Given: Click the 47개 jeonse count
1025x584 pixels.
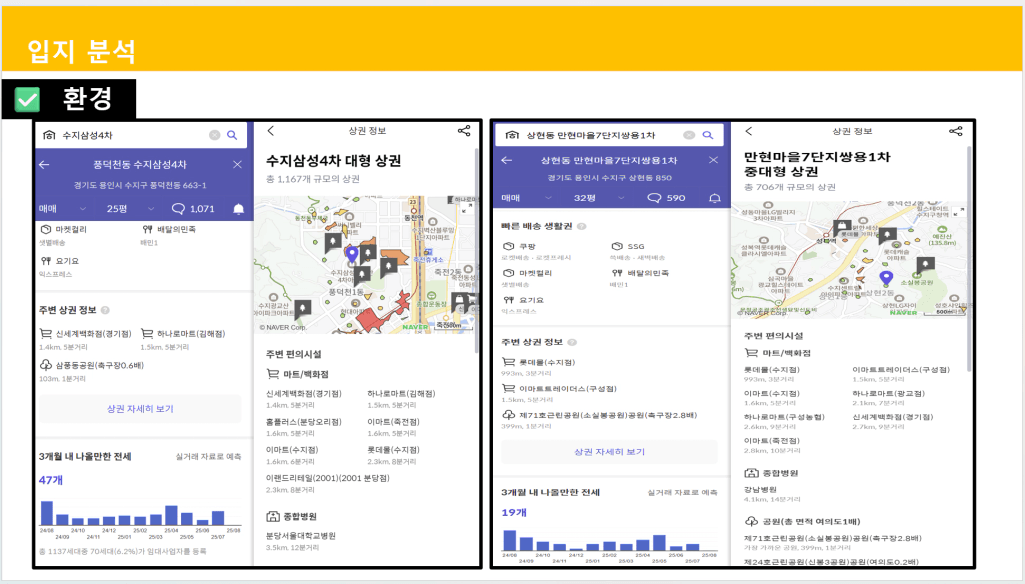Looking at the screenshot, I should tap(51, 480).
